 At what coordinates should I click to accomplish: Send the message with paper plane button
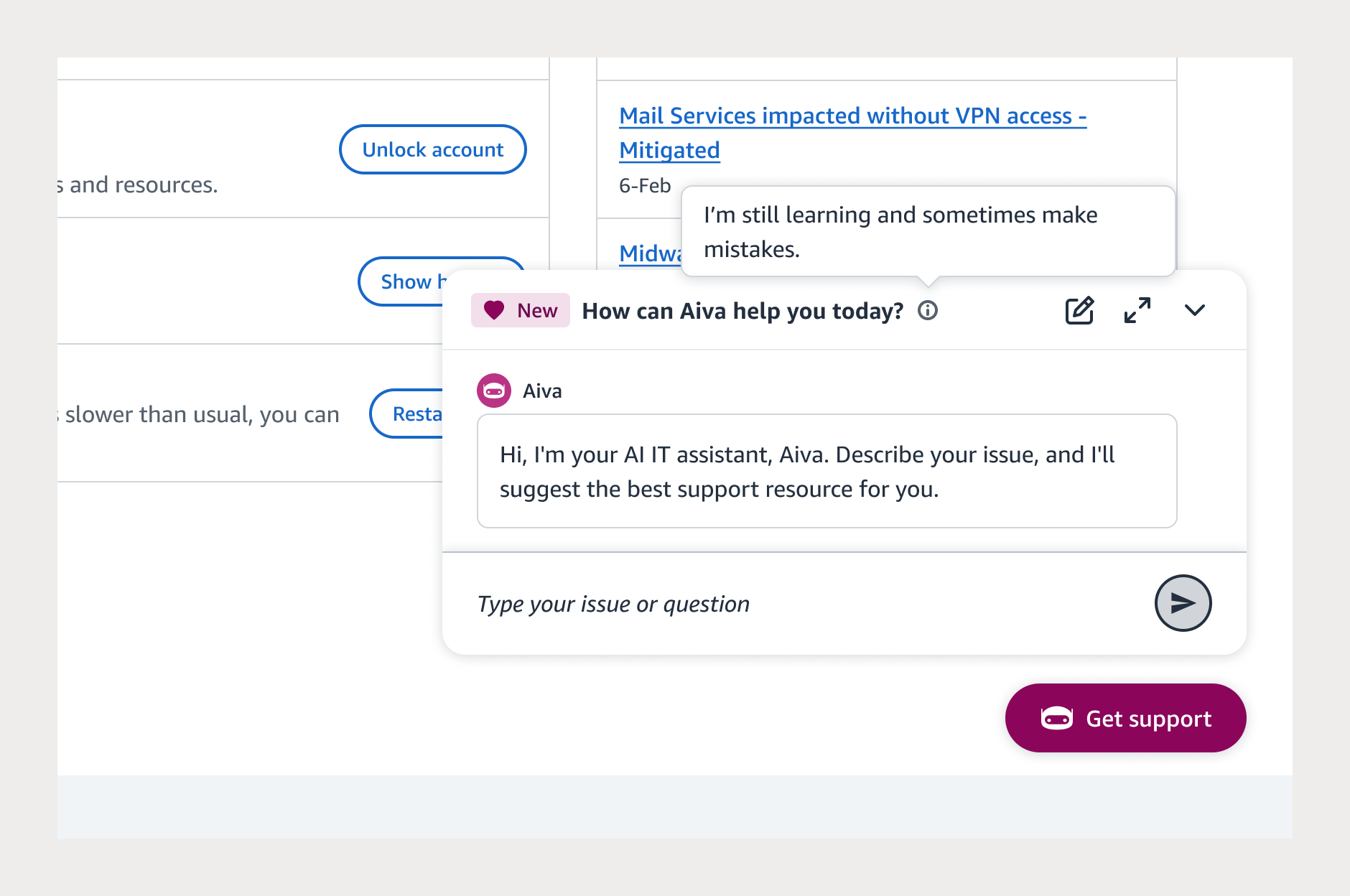point(1183,603)
